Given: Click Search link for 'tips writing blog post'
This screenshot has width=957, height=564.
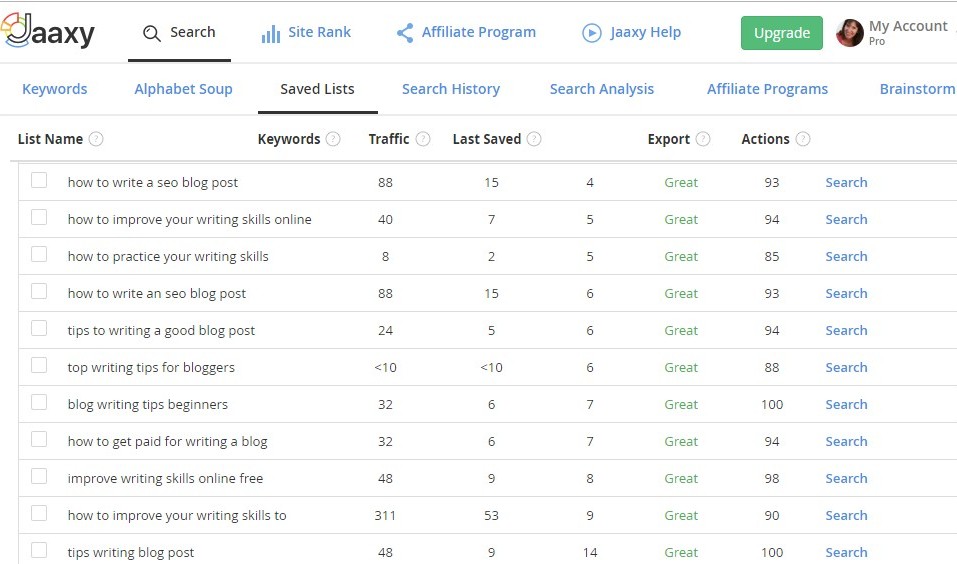Looking at the screenshot, I should coord(847,552).
